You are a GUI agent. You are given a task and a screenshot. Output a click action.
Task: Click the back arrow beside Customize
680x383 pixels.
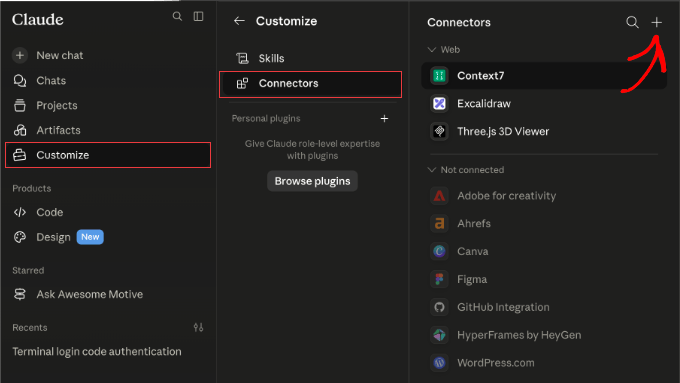(239, 21)
